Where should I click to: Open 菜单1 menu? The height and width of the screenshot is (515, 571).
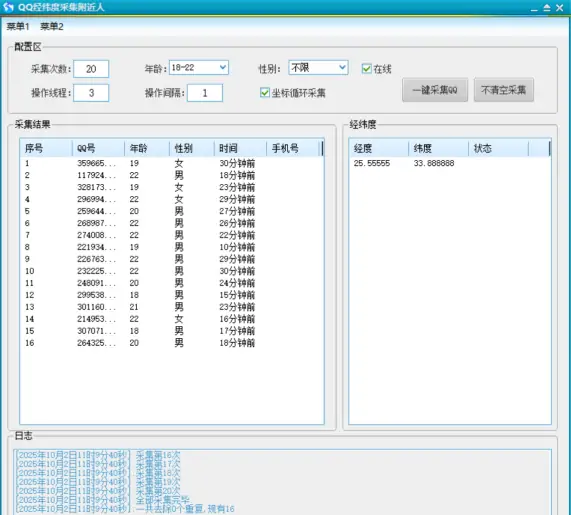point(18,27)
